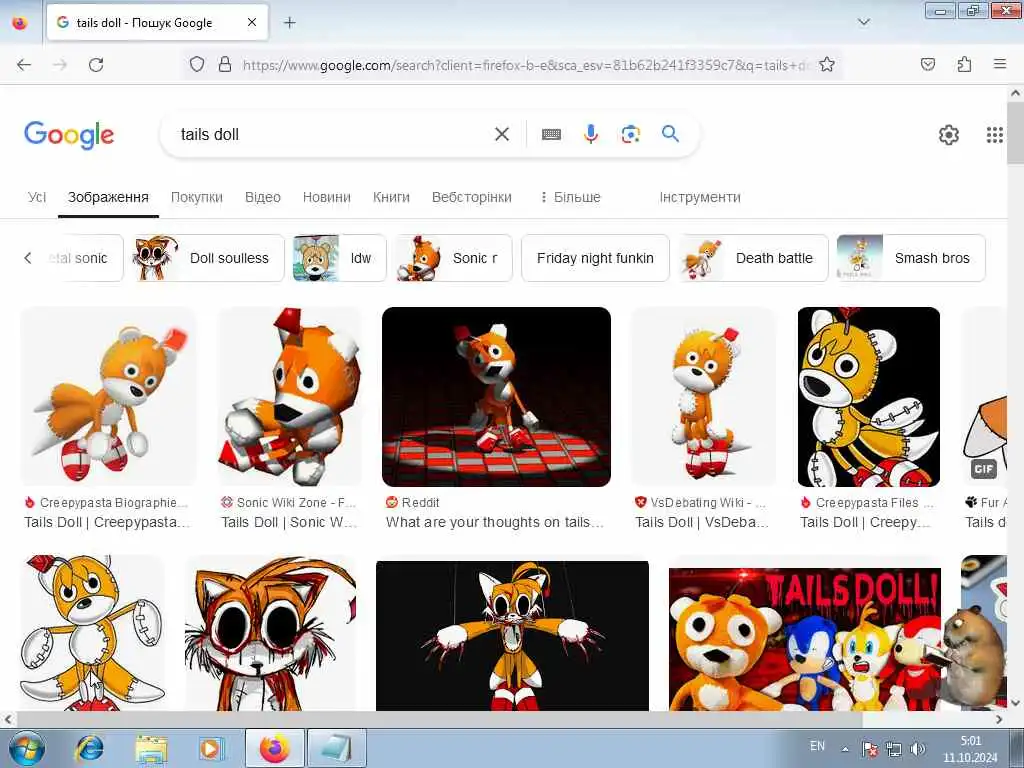Select the 'Doll soulless' filter chip
1024x768 pixels.
(207, 258)
